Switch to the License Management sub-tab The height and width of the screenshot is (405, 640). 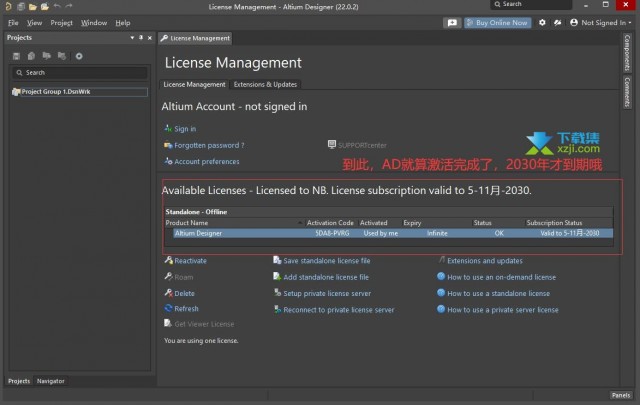pyautogui.click(x=194, y=85)
